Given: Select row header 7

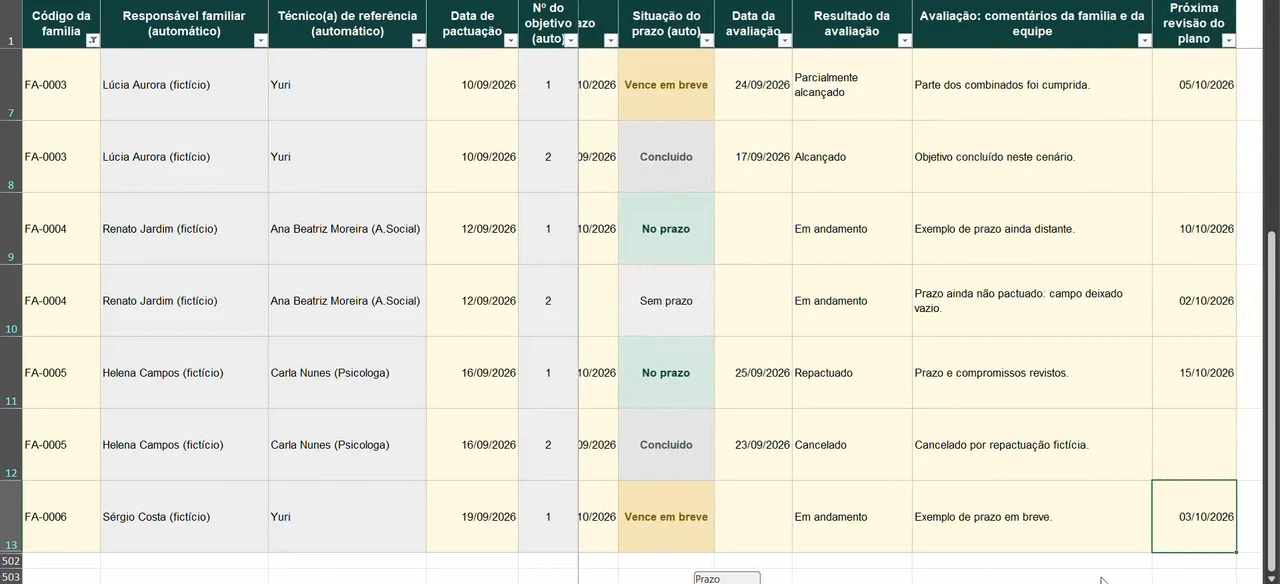Looking at the screenshot, I should pyautogui.click(x=11, y=85).
